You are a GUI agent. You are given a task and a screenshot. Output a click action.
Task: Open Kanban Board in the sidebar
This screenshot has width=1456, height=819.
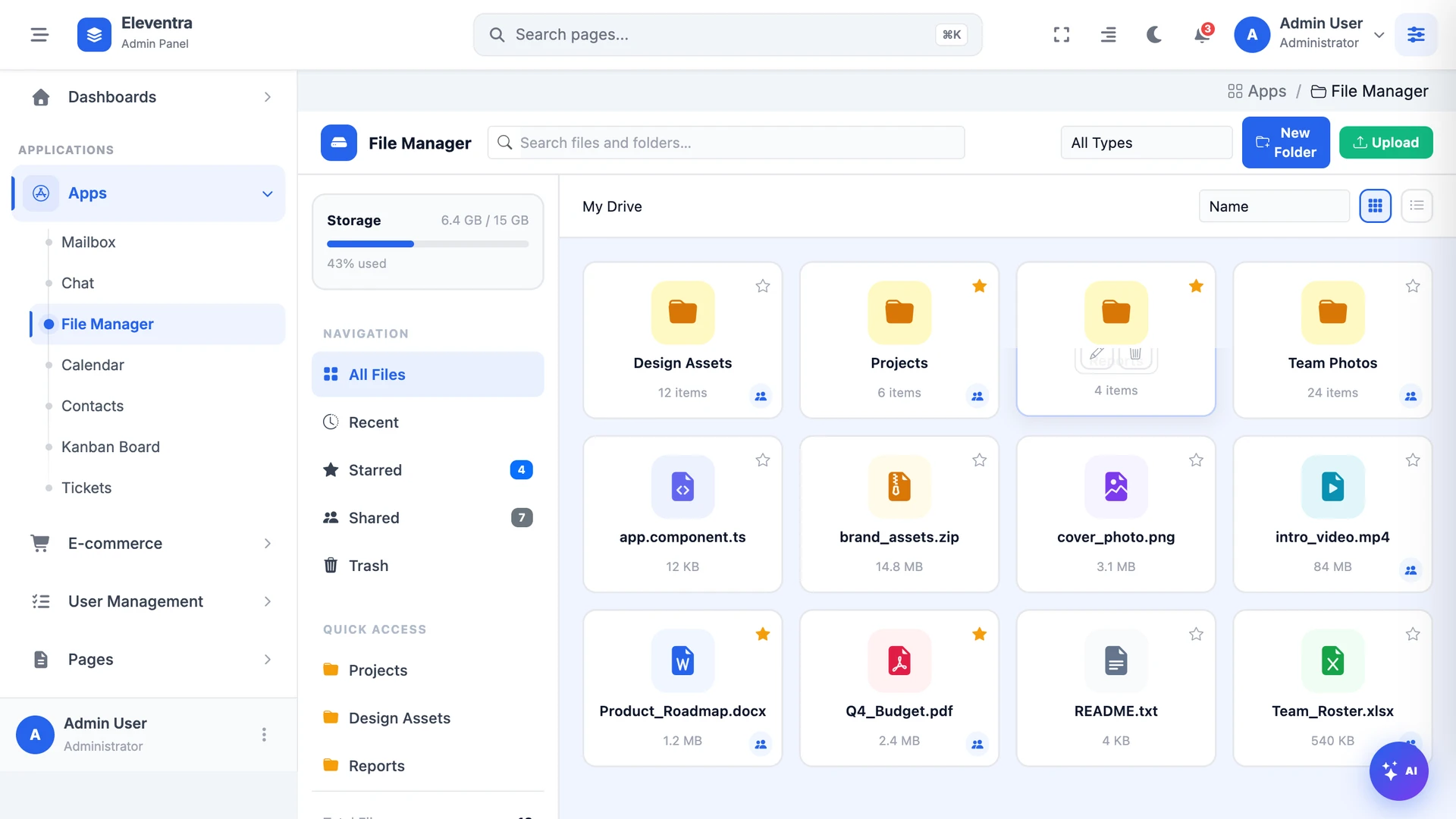(158, 447)
